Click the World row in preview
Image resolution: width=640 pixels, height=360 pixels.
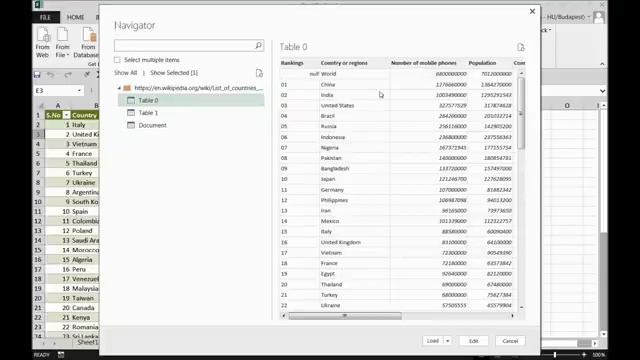(x=396, y=74)
